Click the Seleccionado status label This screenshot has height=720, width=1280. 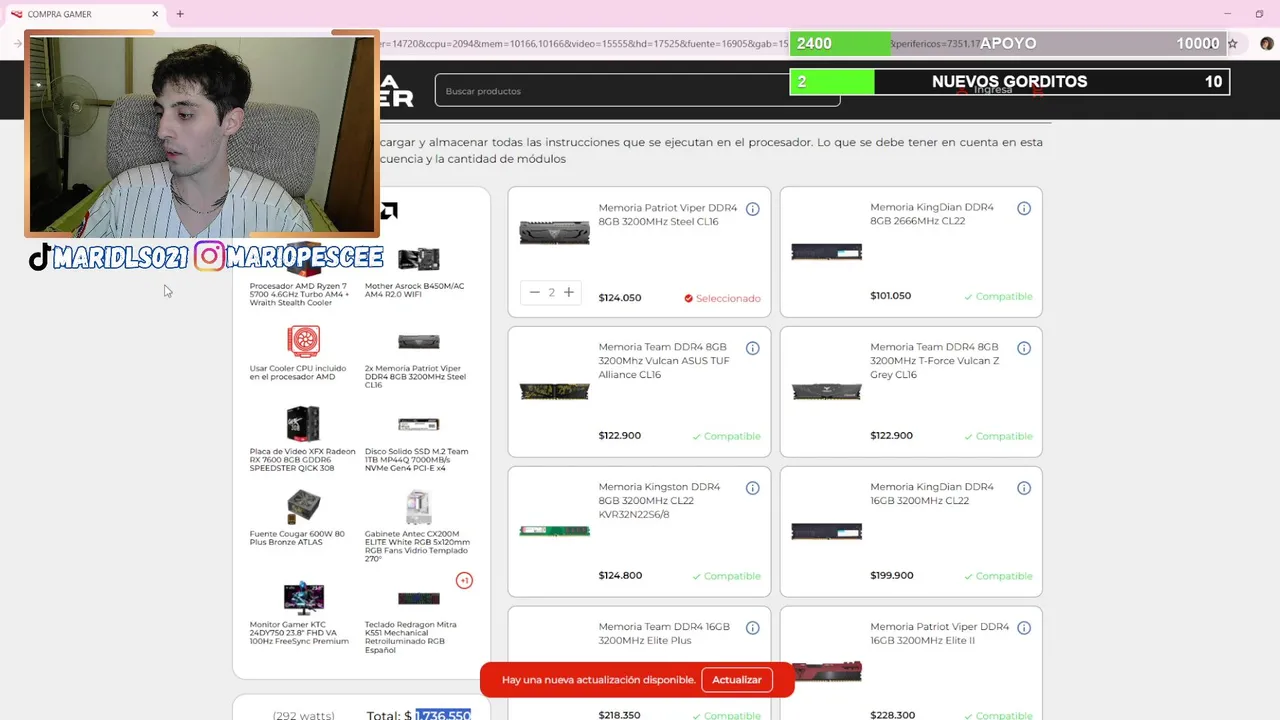[x=722, y=298]
